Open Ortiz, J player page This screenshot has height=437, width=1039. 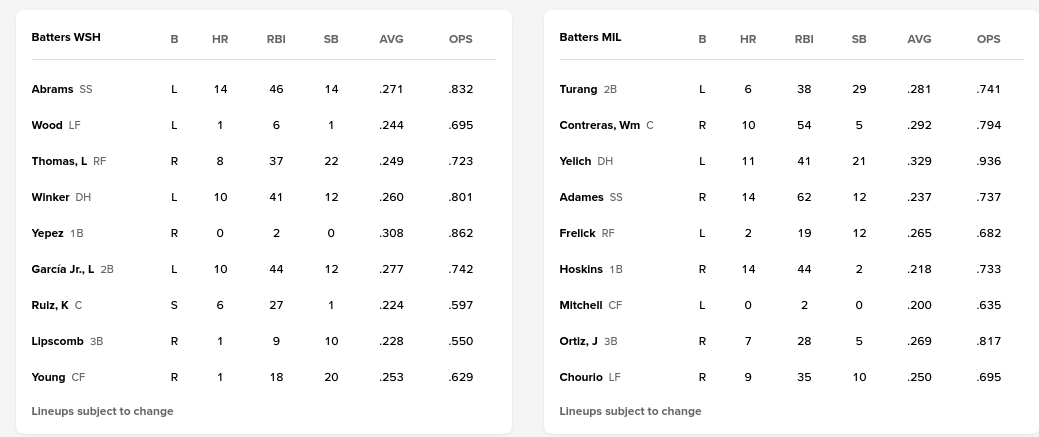click(578, 341)
